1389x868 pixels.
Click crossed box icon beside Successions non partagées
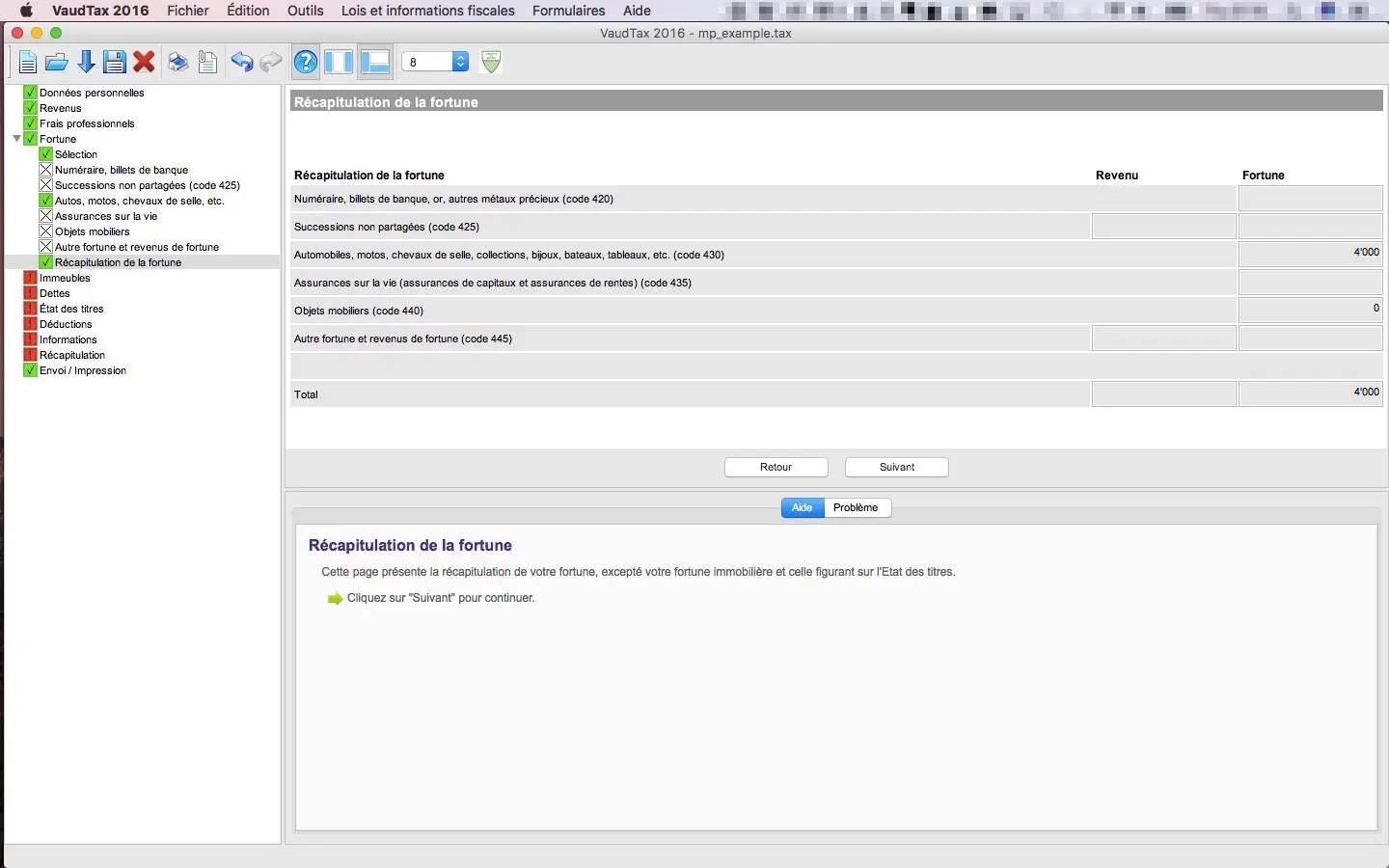[45, 185]
